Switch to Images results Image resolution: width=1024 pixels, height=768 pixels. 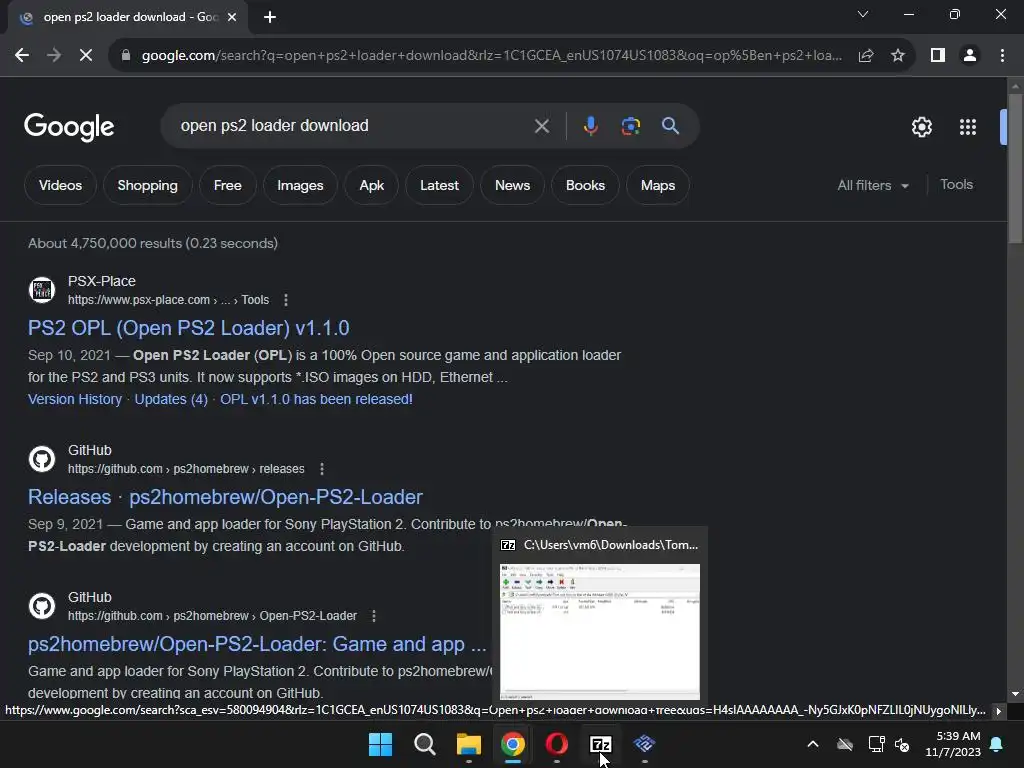pos(300,185)
